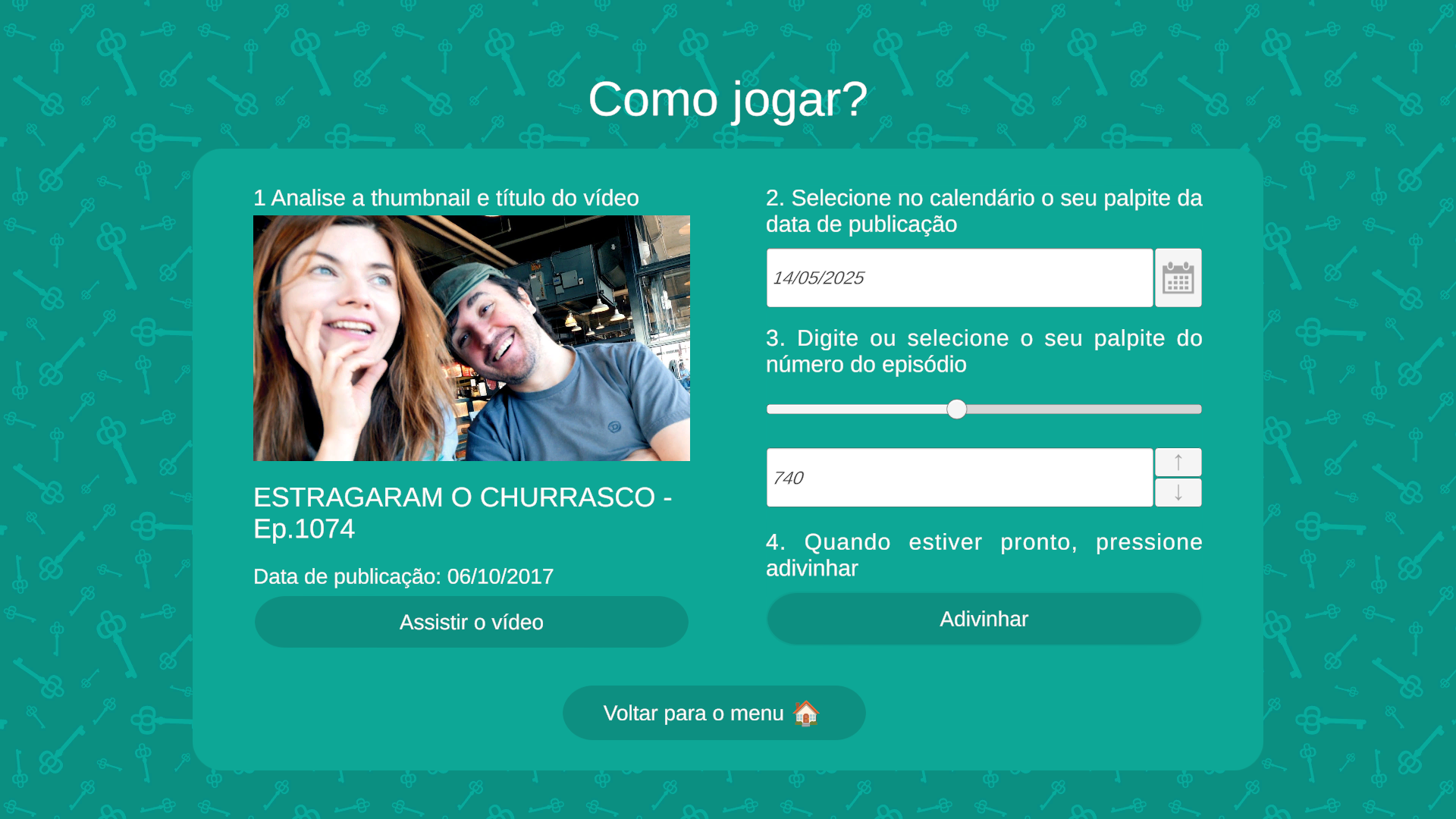Image resolution: width=1456 pixels, height=819 pixels.
Task: Submit guess with the Adivinhar button
Action: coord(984,619)
